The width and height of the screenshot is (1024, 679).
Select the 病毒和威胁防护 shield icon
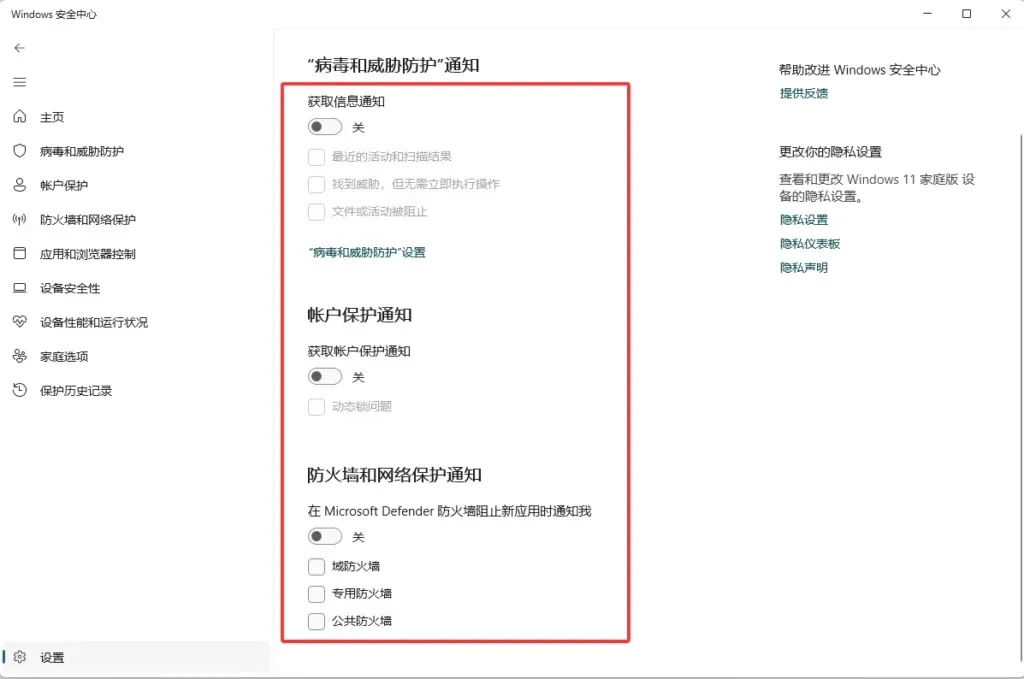[x=20, y=151]
